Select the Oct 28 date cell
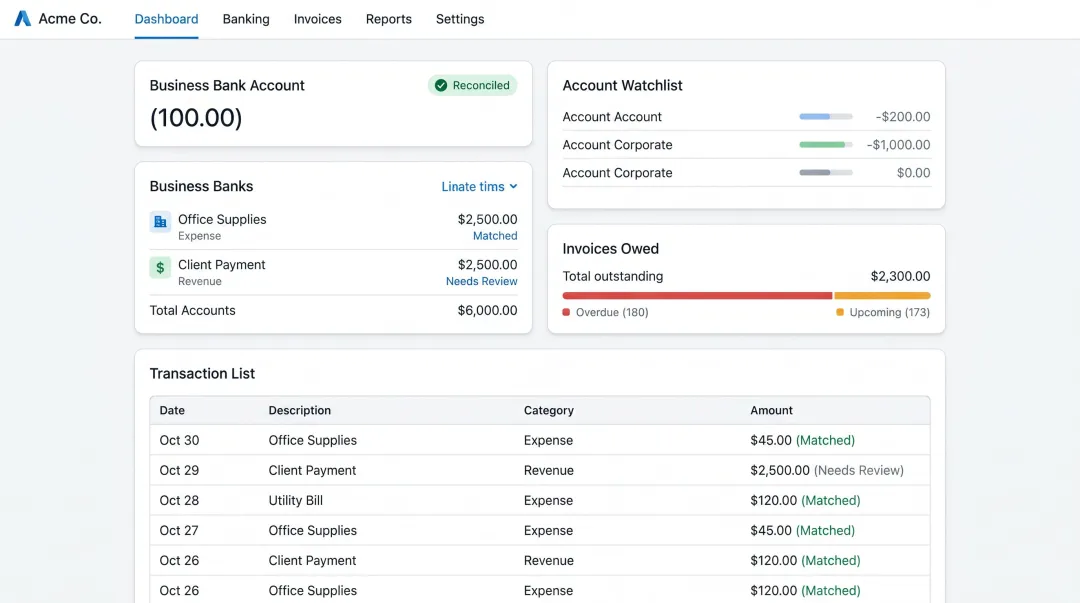Image resolution: width=1080 pixels, height=603 pixels. click(x=179, y=500)
